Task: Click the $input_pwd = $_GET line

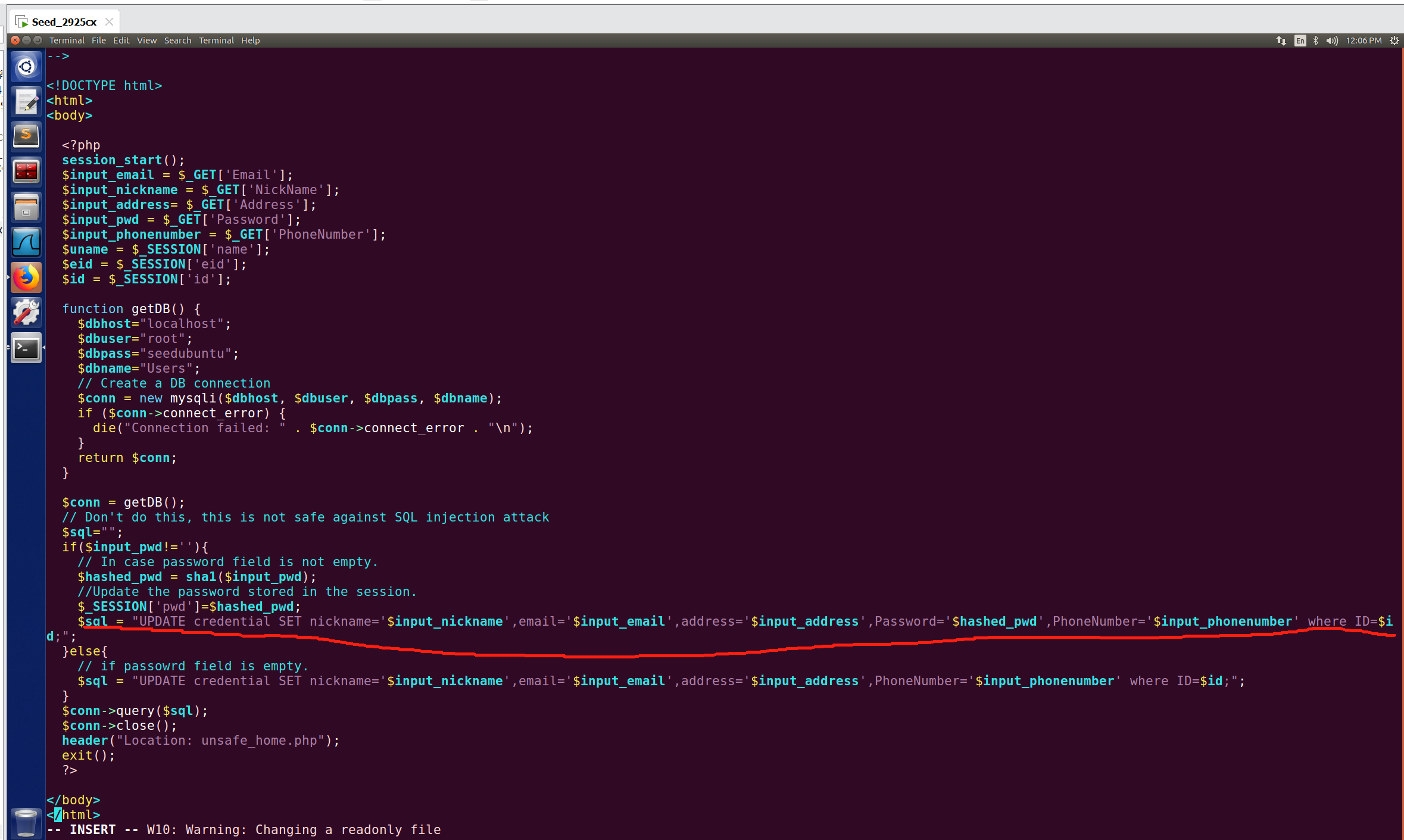Action: (181, 220)
